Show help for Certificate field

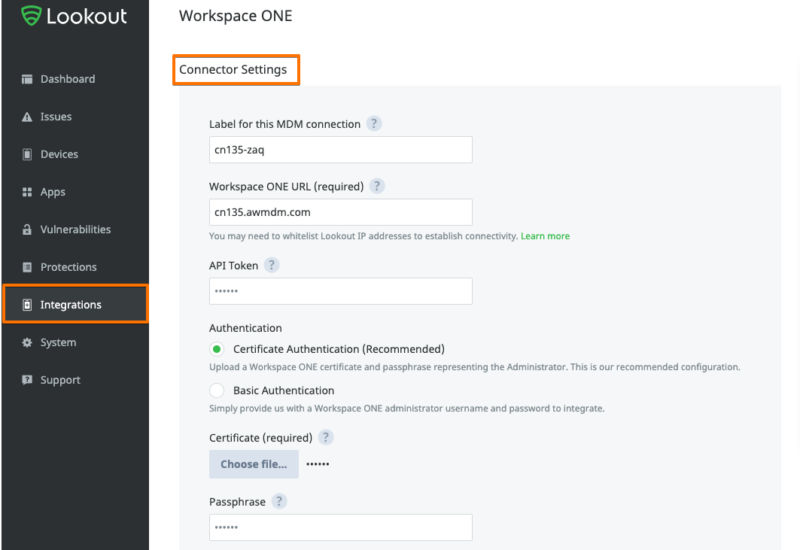326,437
